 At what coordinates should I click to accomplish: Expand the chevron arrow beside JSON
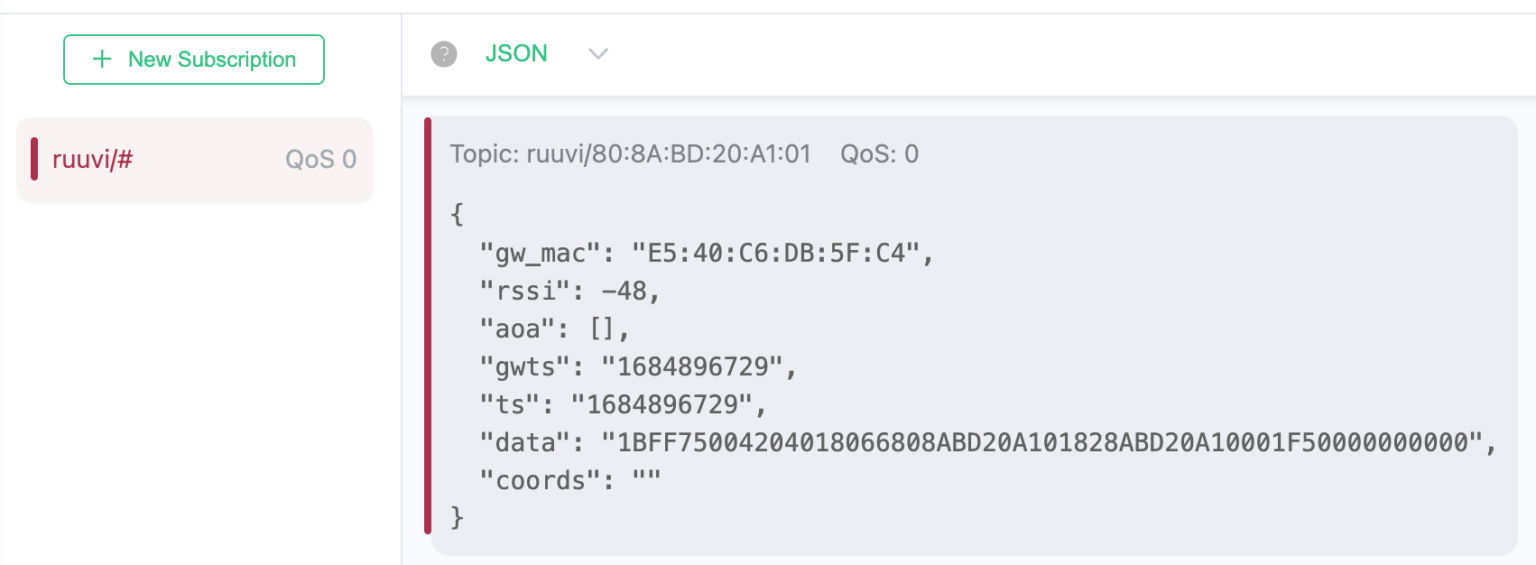tap(598, 54)
